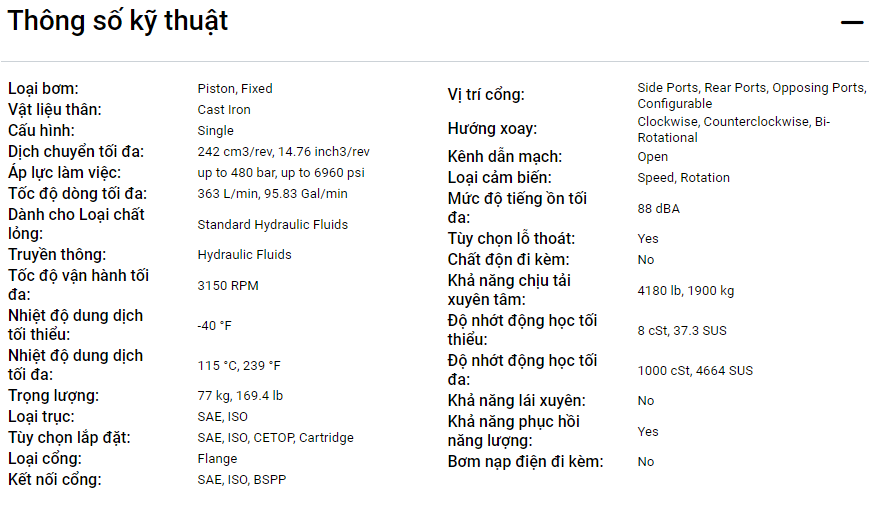Click the Loại bơm label
Image resolution: width=869 pixels, height=510 pixels.
pyautogui.click(x=43, y=88)
